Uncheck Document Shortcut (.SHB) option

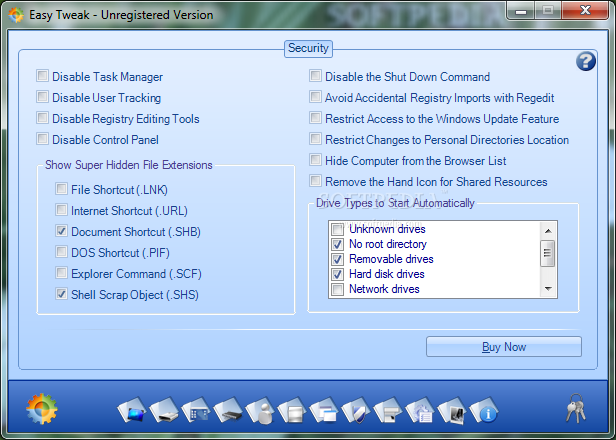point(61,231)
